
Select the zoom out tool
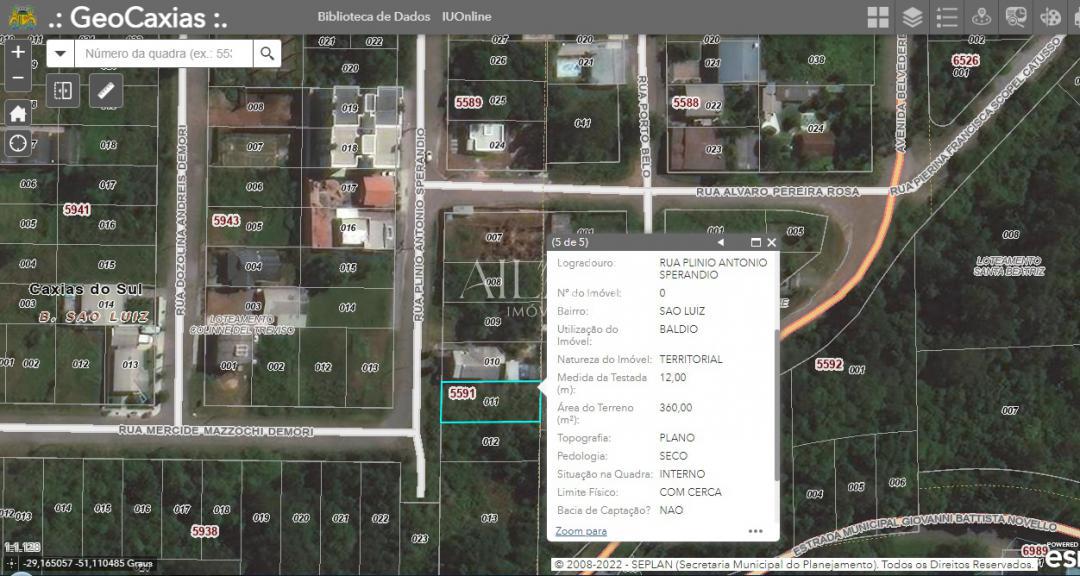[17, 77]
